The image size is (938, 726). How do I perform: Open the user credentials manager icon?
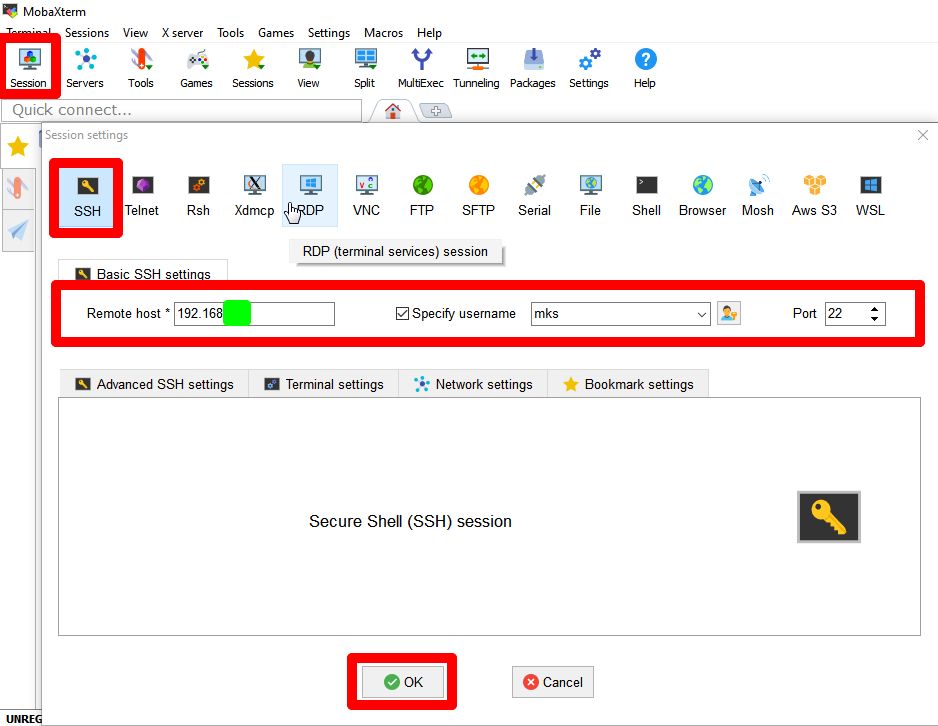(729, 313)
